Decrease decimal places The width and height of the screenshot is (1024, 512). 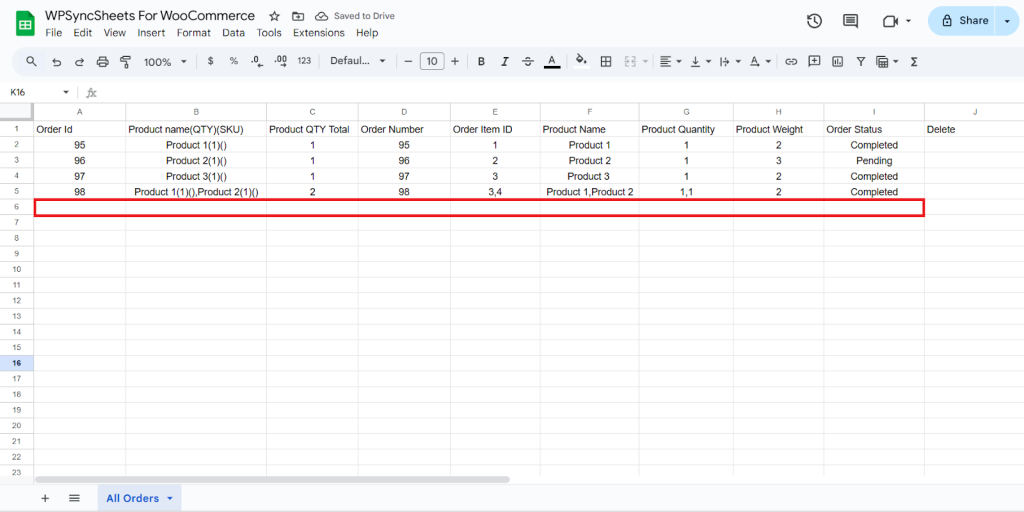pyautogui.click(x=257, y=61)
